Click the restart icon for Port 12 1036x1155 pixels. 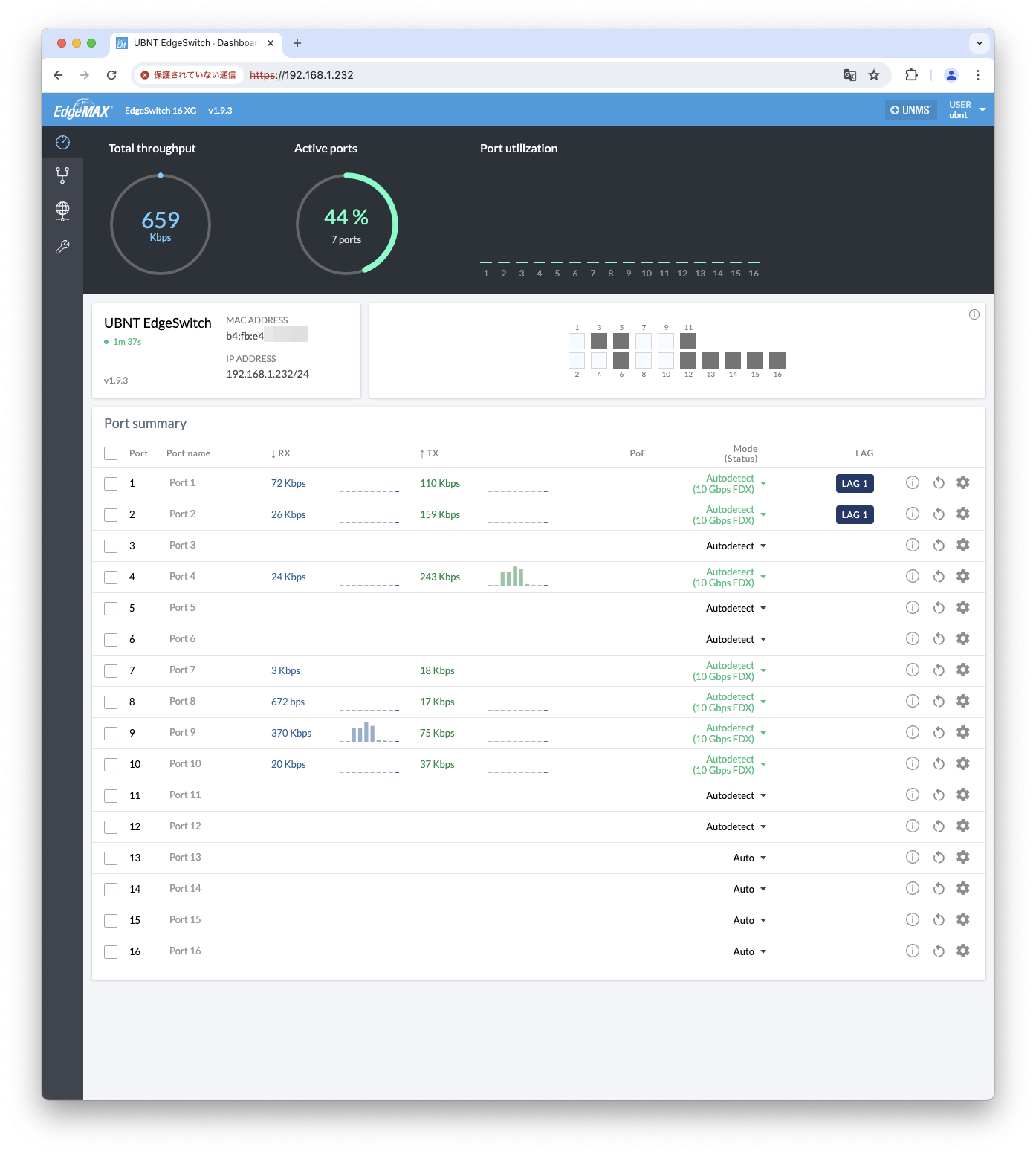[x=939, y=826]
